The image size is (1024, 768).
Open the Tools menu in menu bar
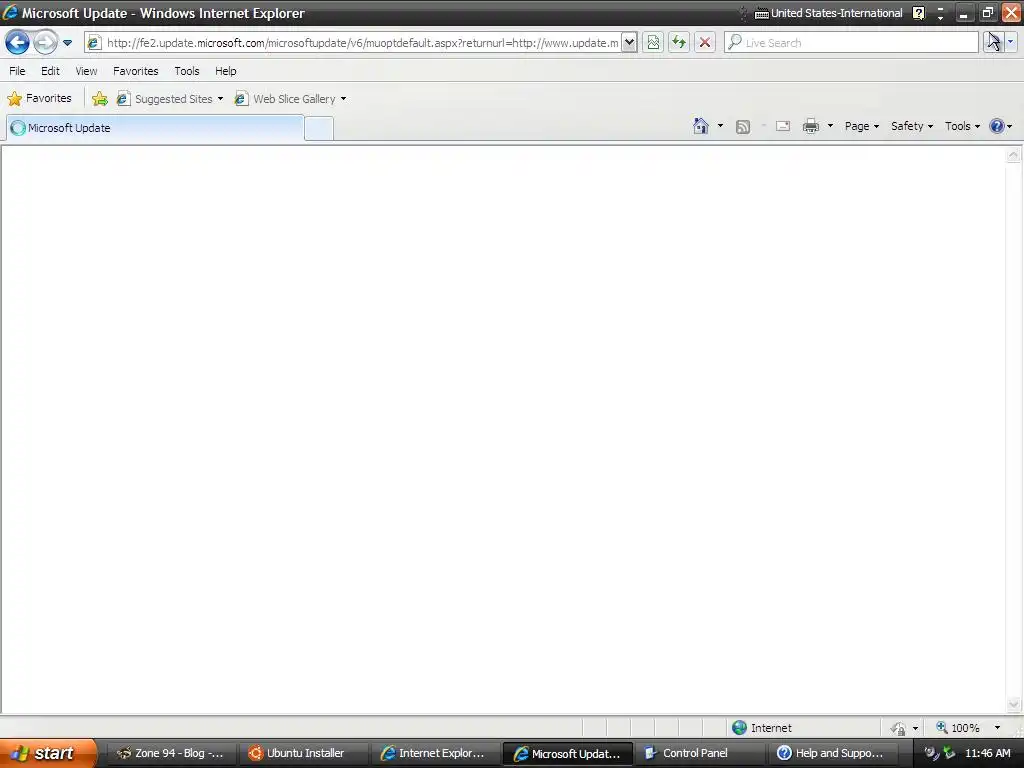coord(187,71)
